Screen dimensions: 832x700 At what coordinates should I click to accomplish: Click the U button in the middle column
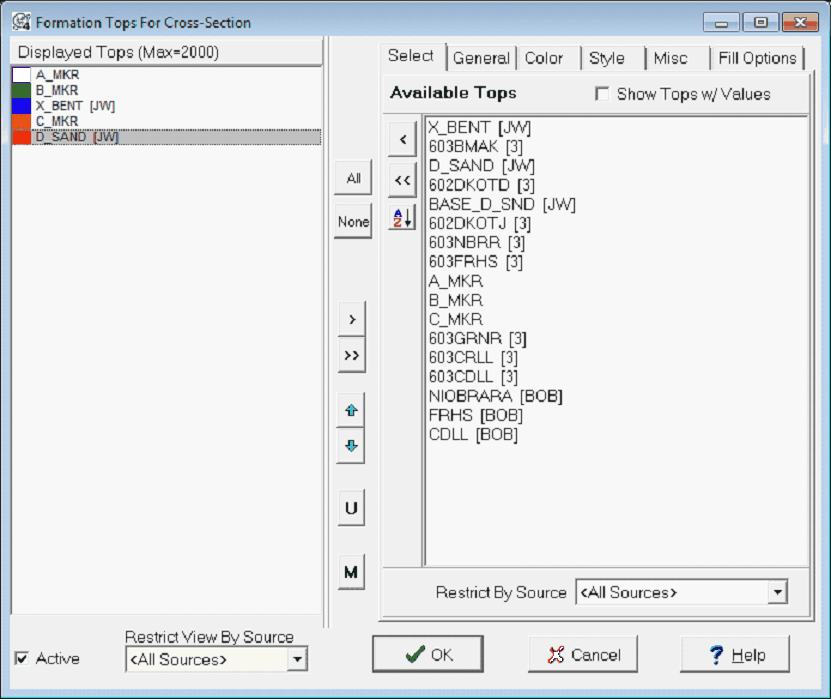pyautogui.click(x=351, y=507)
